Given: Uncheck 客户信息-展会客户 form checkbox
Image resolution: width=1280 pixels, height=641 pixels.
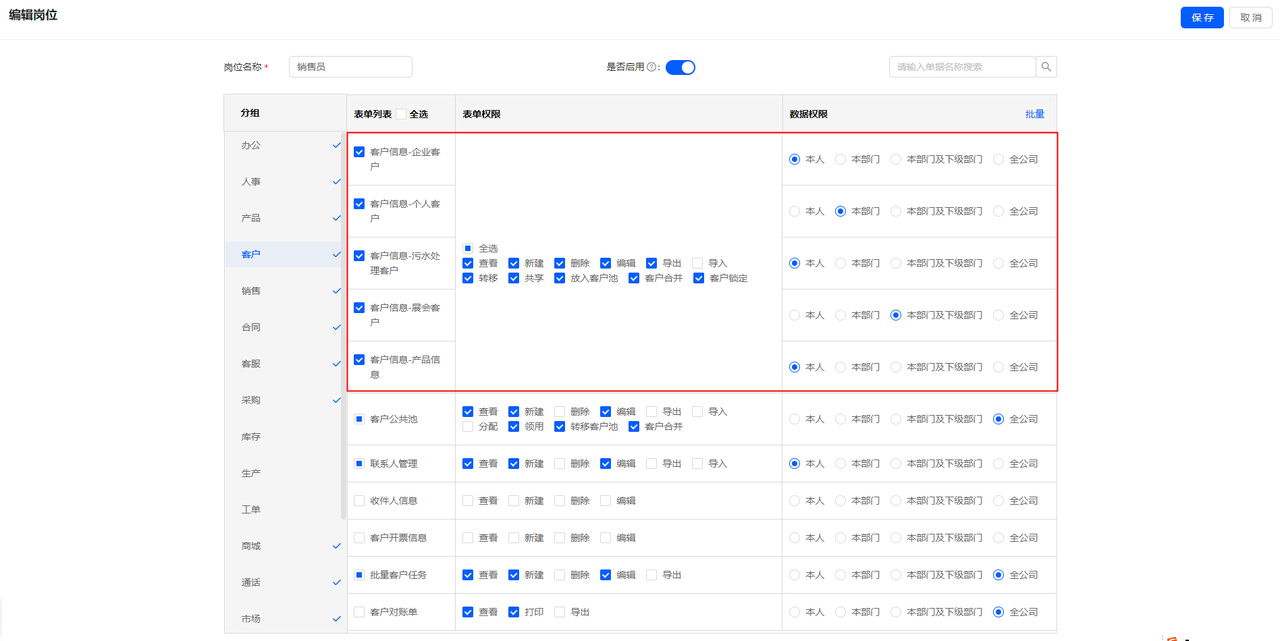Looking at the screenshot, I should pyautogui.click(x=359, y=308).
